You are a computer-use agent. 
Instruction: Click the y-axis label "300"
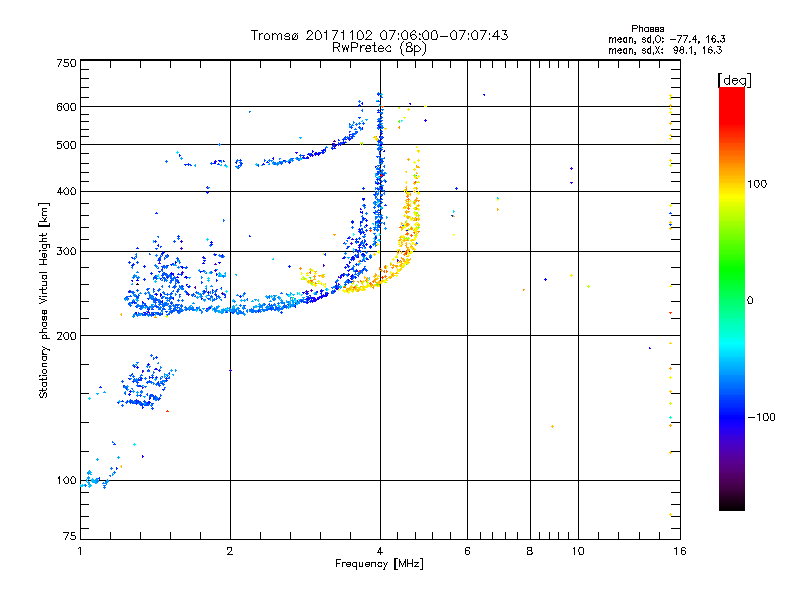[66, 252]
